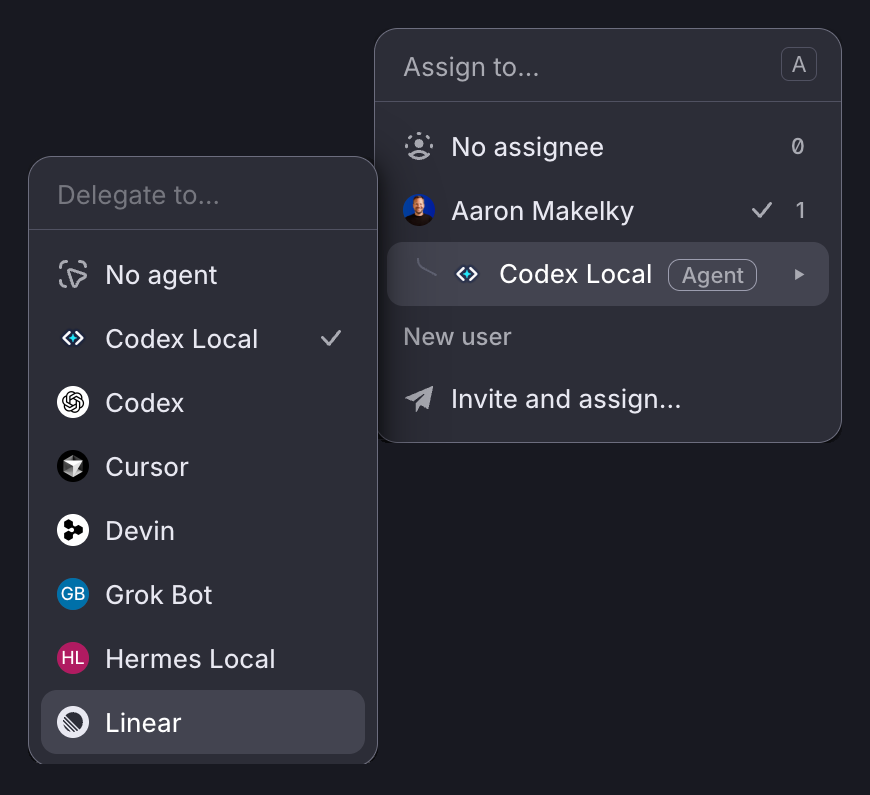Image resolution: width=870 pixels, height=795 pixels.
Task: Delegate to Cursor
Action: (x=203, y=467)
